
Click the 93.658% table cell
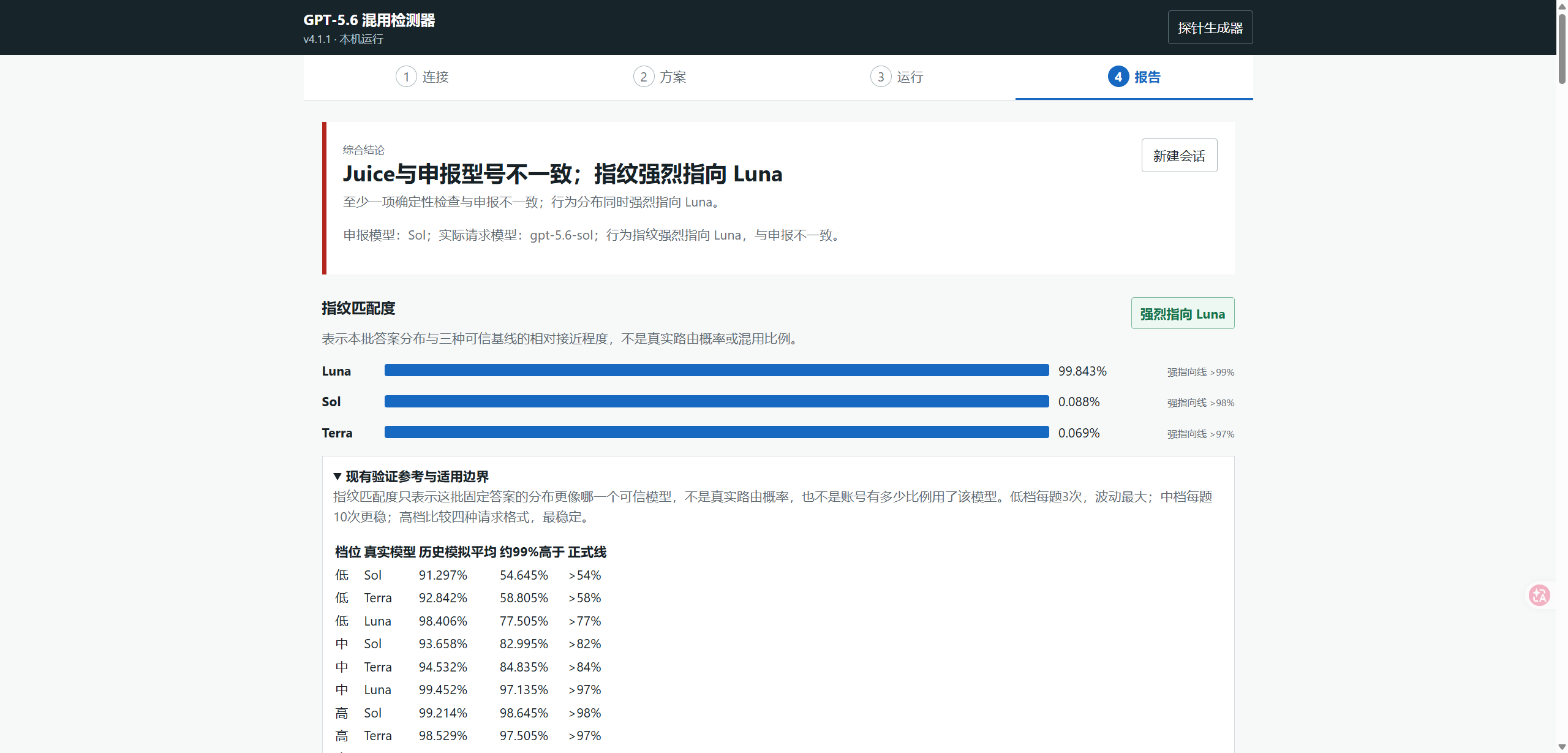point(443,644)
